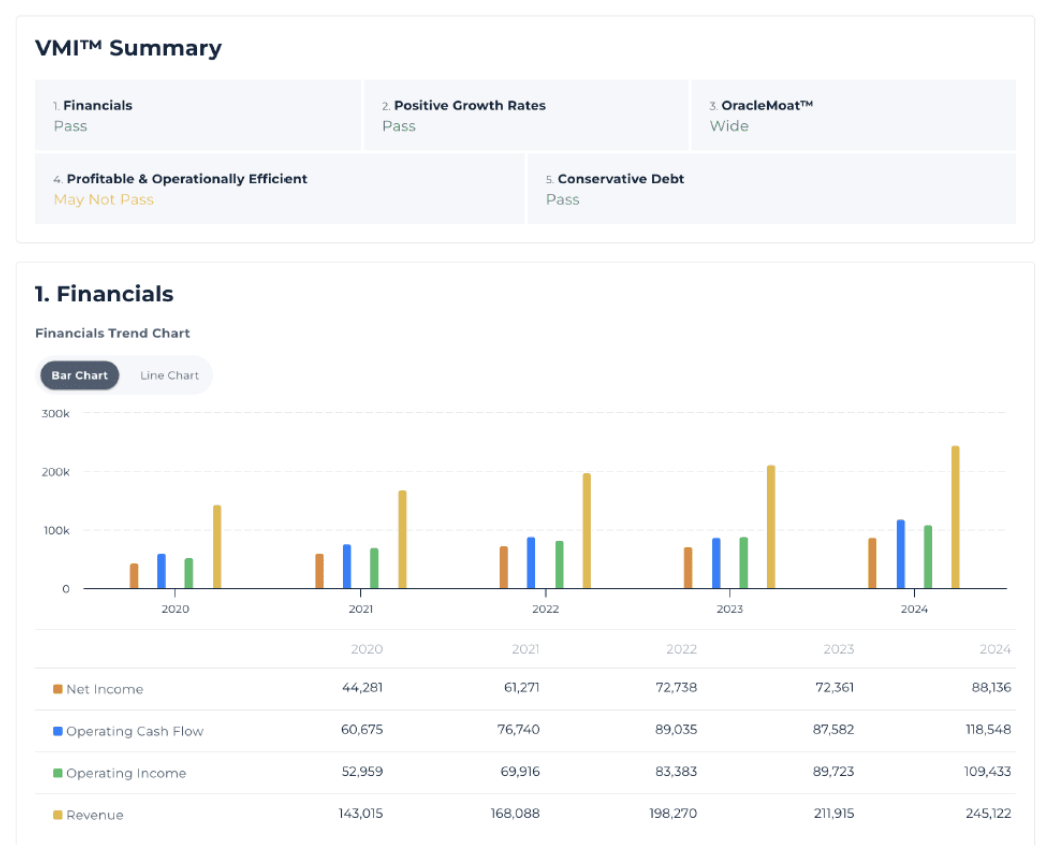Click the 2021 label on chart axis
This screenshot has width=1061, height=846.
pos(361,609)
